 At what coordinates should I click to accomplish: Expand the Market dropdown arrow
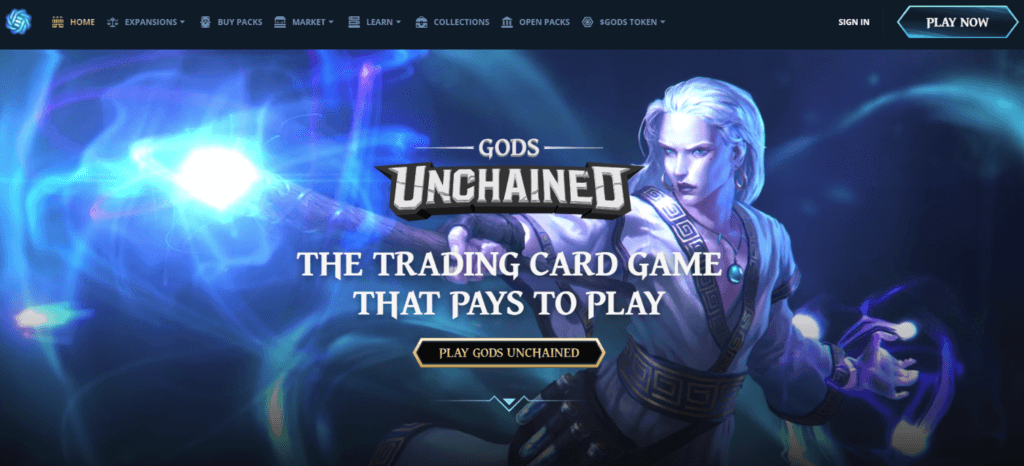click(331, 22)
